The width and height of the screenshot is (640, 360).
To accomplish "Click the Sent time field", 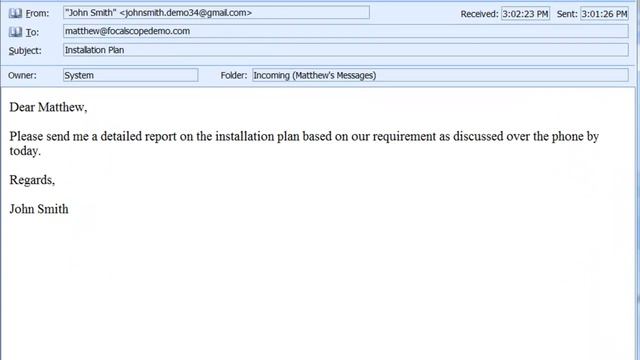I will coord(604,14).
